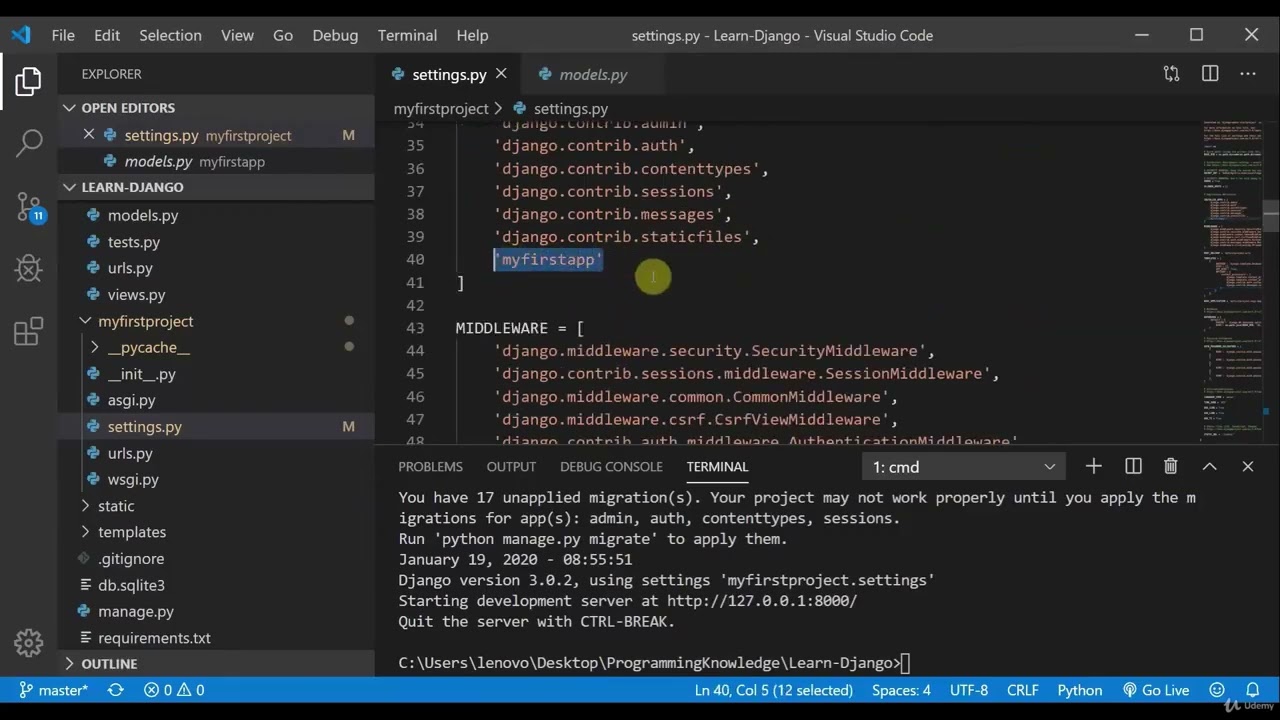
Task: Click the VS Code logo icon
Action: click(x=21, y=35)
